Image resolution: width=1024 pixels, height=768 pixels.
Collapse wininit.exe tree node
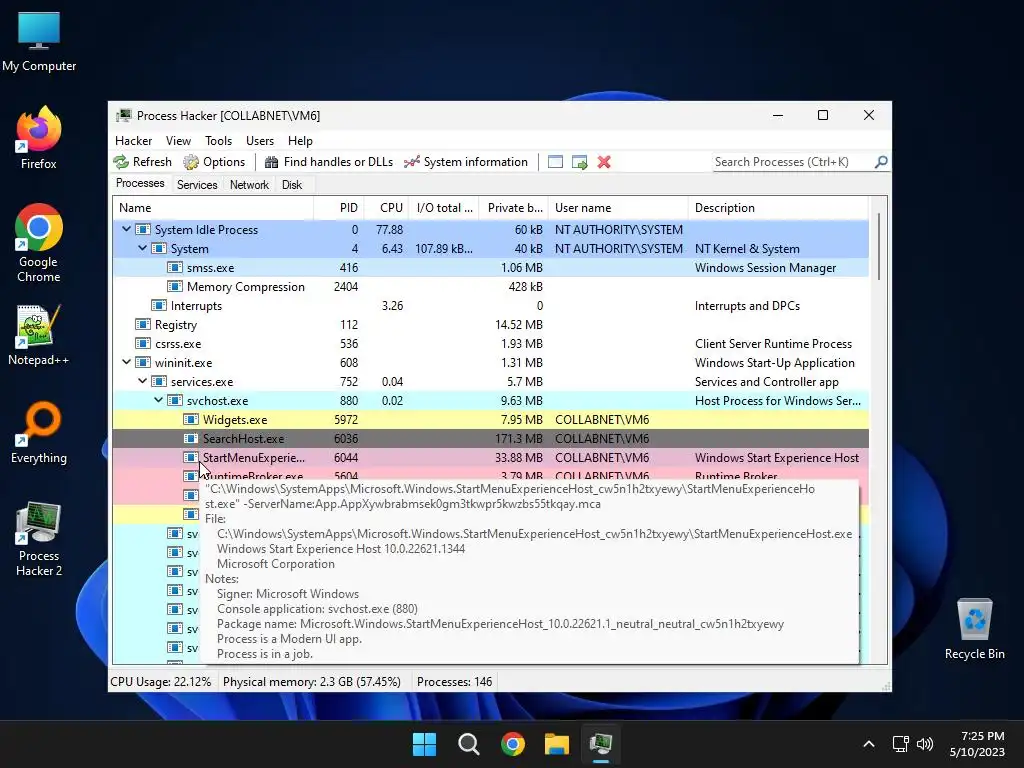(x=127, y=362)
